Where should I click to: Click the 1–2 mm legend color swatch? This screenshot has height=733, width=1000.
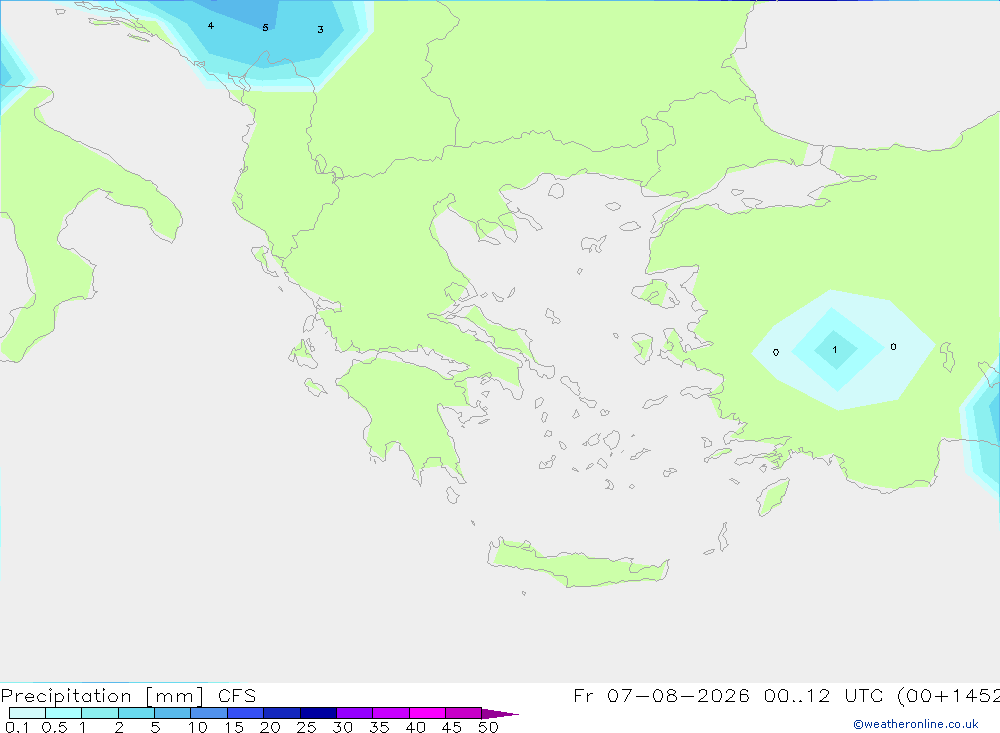point(100,713)
